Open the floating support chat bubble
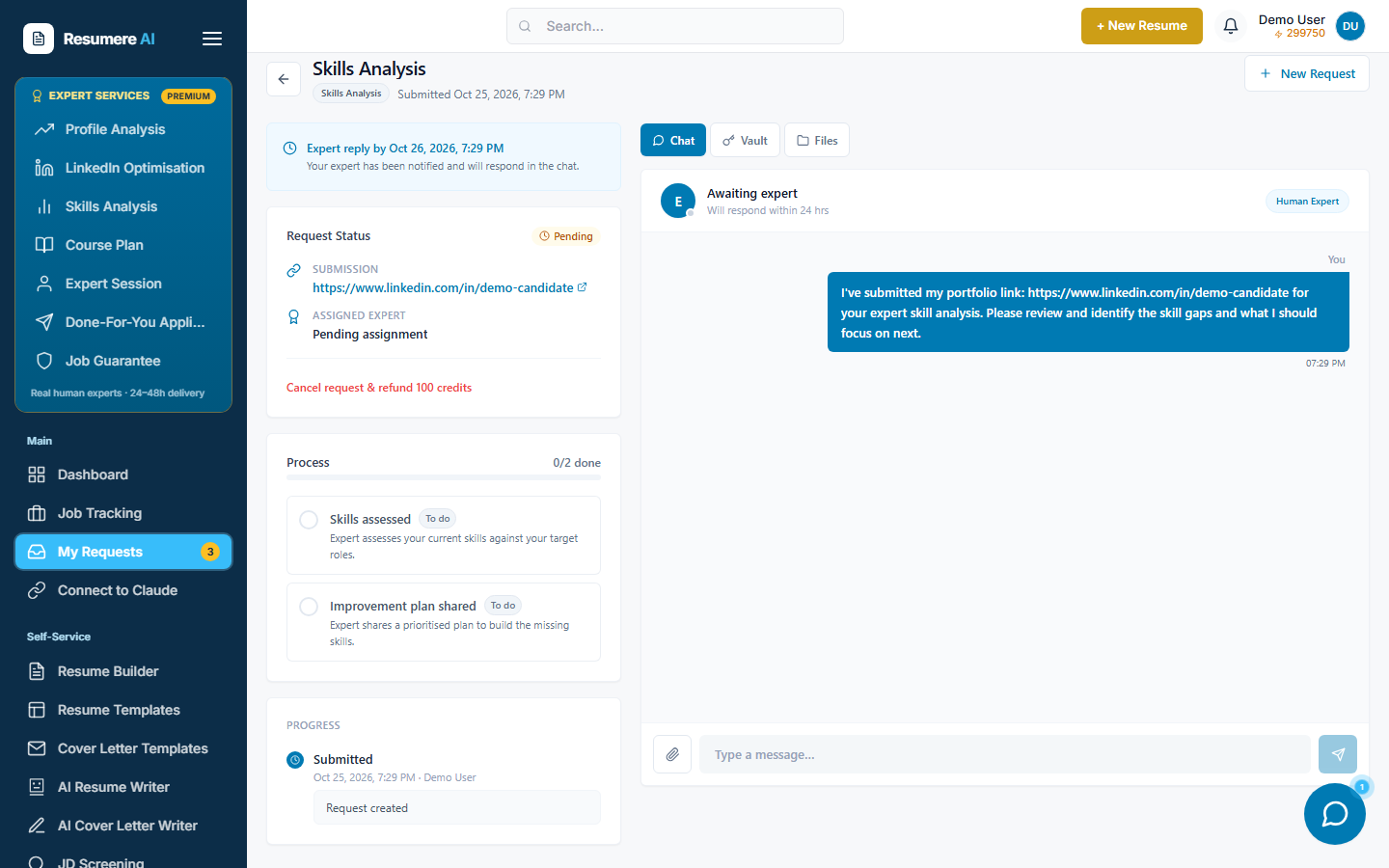The image size is (1389, 868). point(1335,814)
